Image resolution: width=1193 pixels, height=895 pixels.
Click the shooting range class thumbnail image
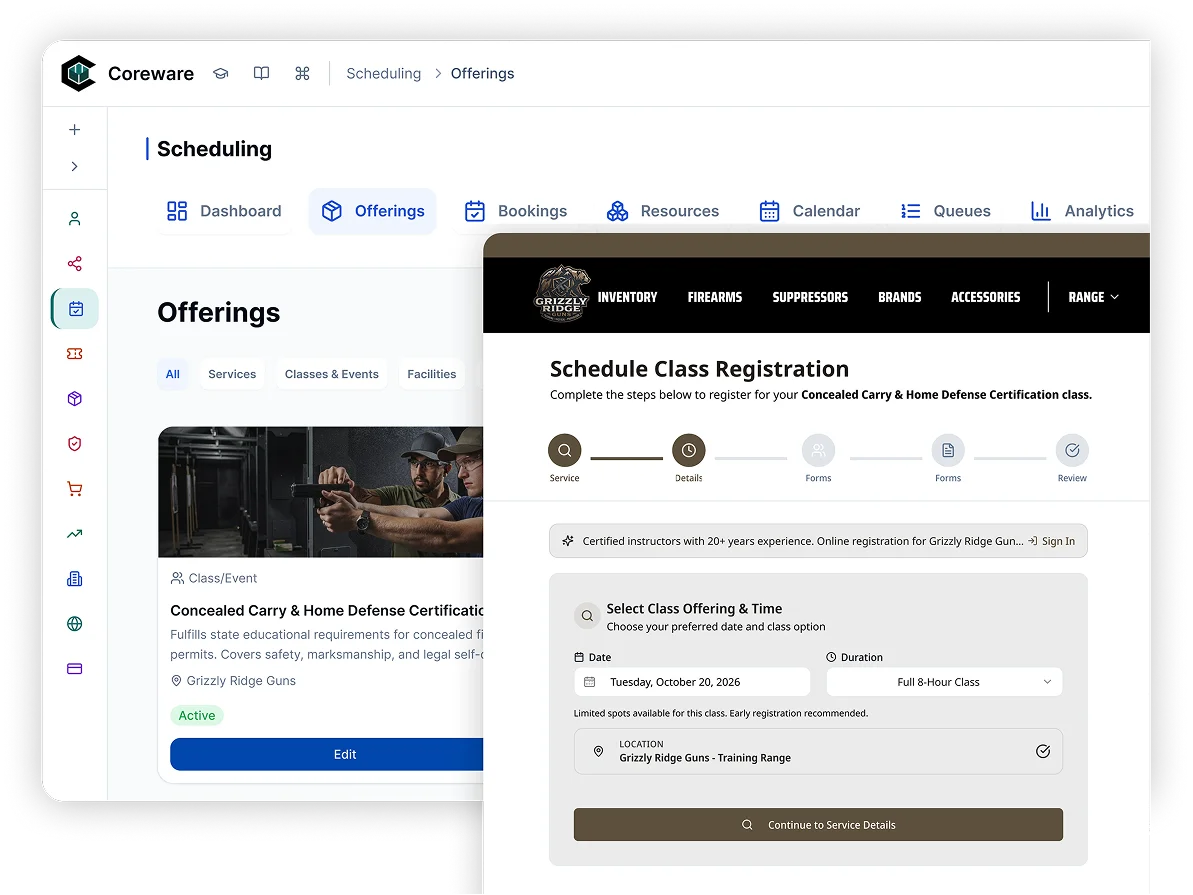tap(320, 492)
